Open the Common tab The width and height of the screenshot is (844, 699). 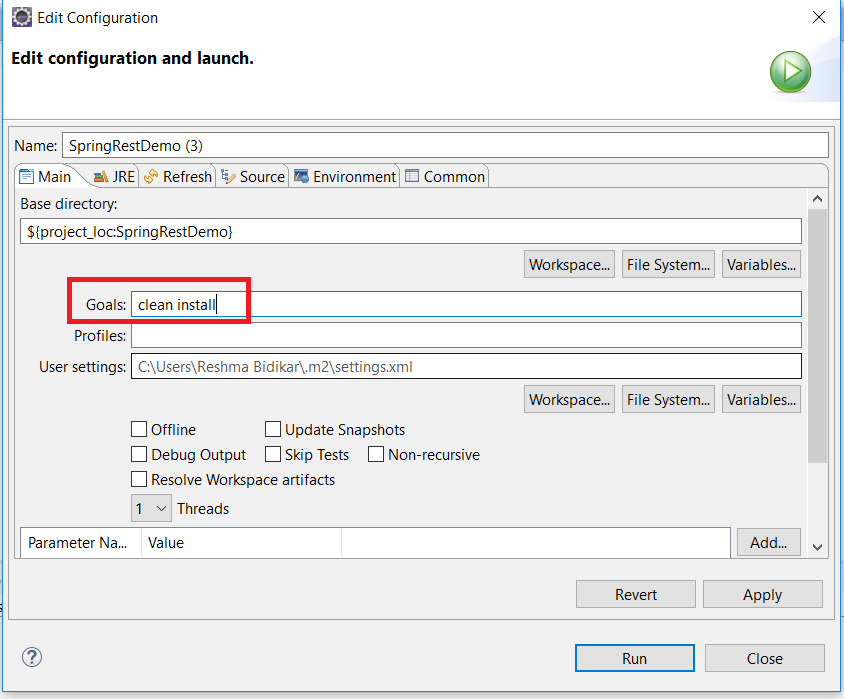[x=444, y=176]
